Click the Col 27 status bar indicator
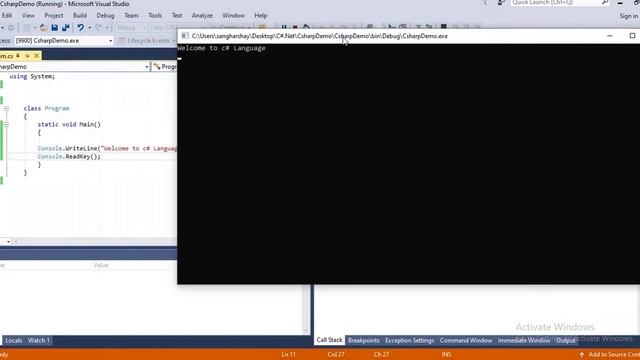 tap(336, 355)
